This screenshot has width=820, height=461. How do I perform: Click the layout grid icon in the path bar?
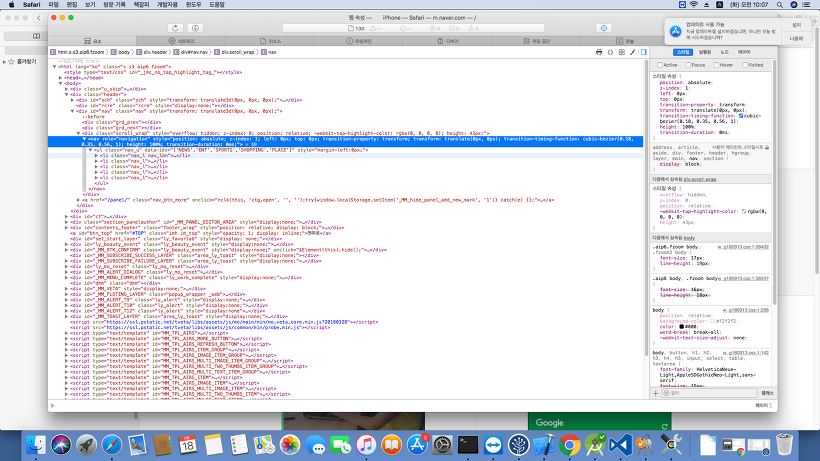coord(622,52)
